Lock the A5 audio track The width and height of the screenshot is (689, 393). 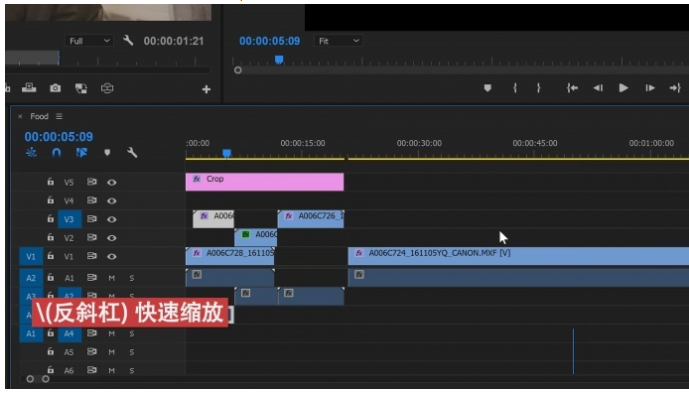[x=51, y=351]
